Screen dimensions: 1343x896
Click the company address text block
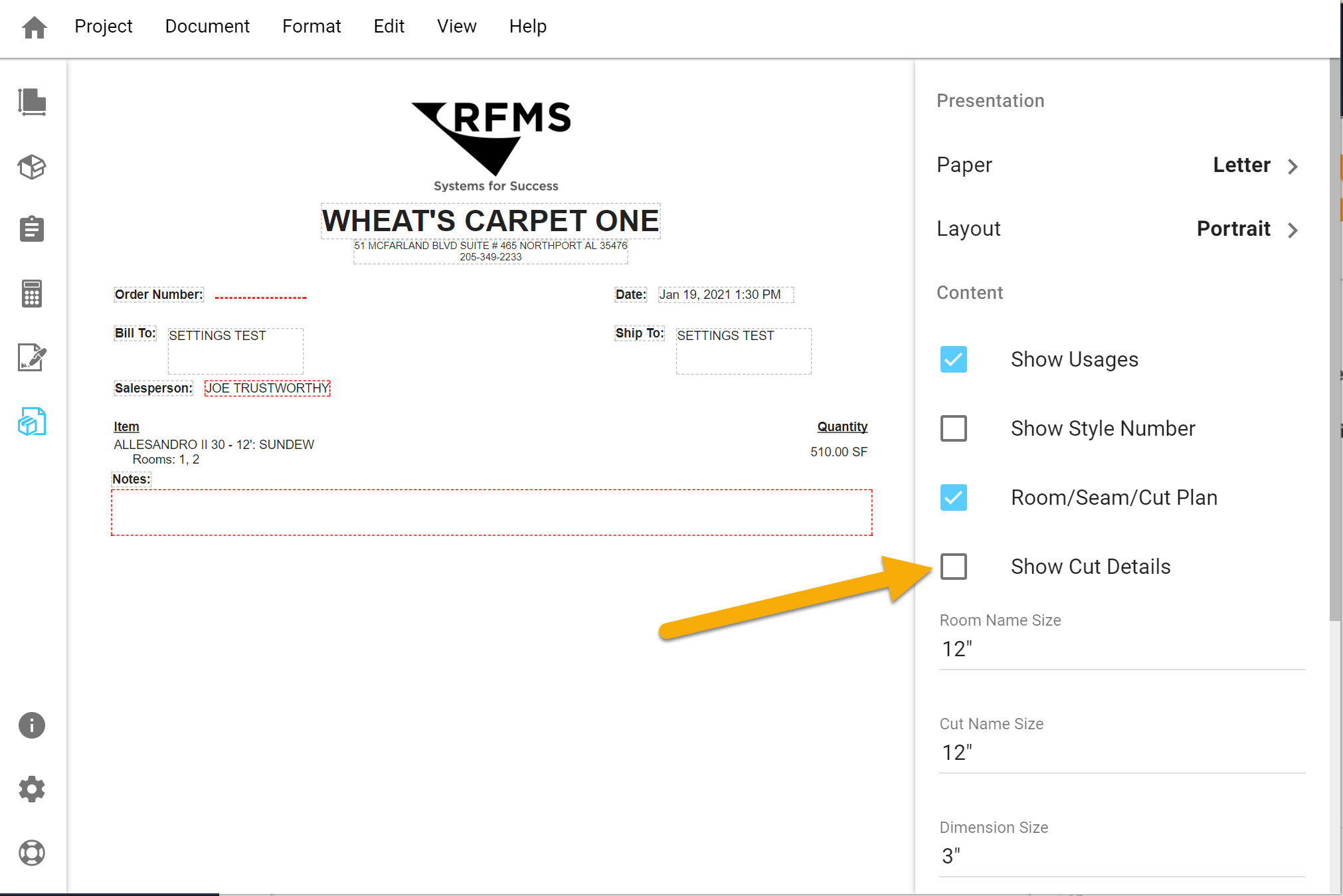click(491, 251)
